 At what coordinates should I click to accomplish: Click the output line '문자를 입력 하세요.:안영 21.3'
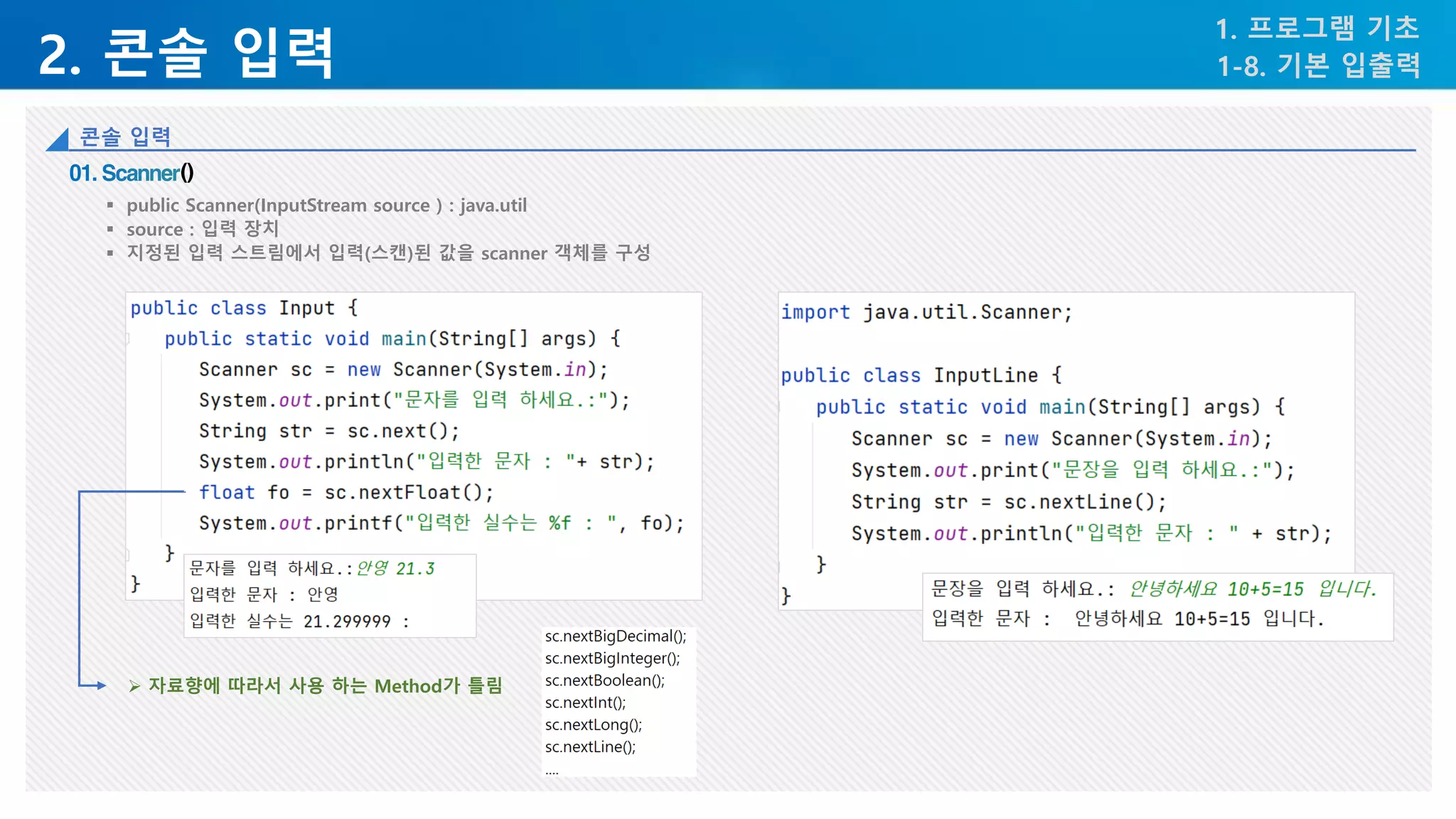(x=312, y=568)
